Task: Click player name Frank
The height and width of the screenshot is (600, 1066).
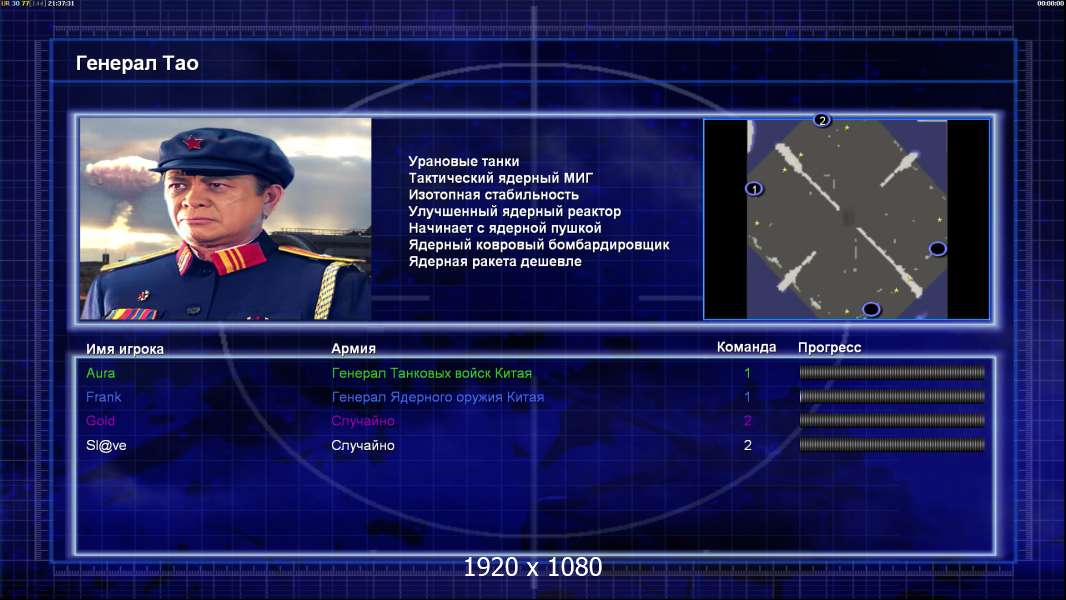Action: pyautogui.click(x=103, y=397)
